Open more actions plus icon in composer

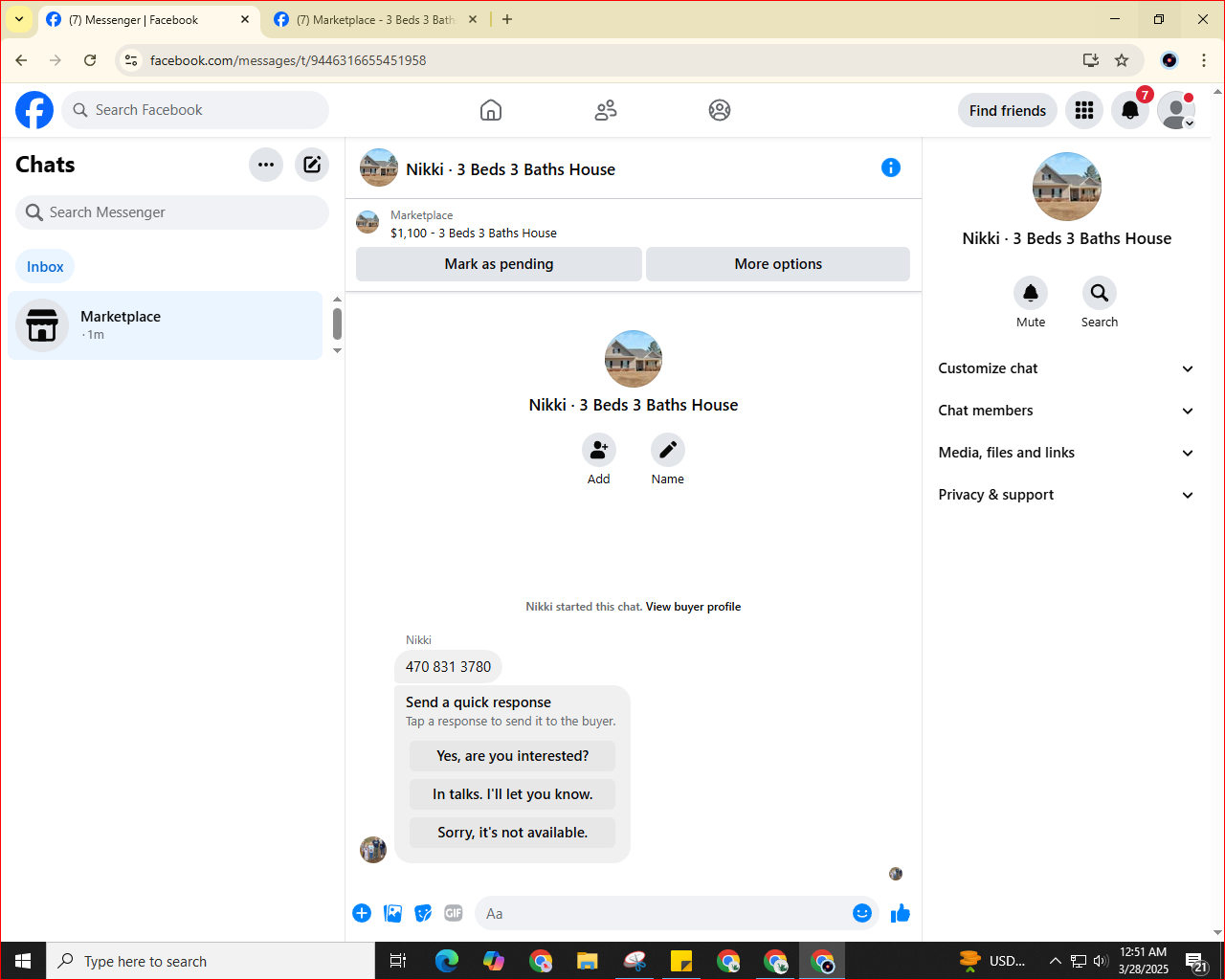click(x=362, y=913)
